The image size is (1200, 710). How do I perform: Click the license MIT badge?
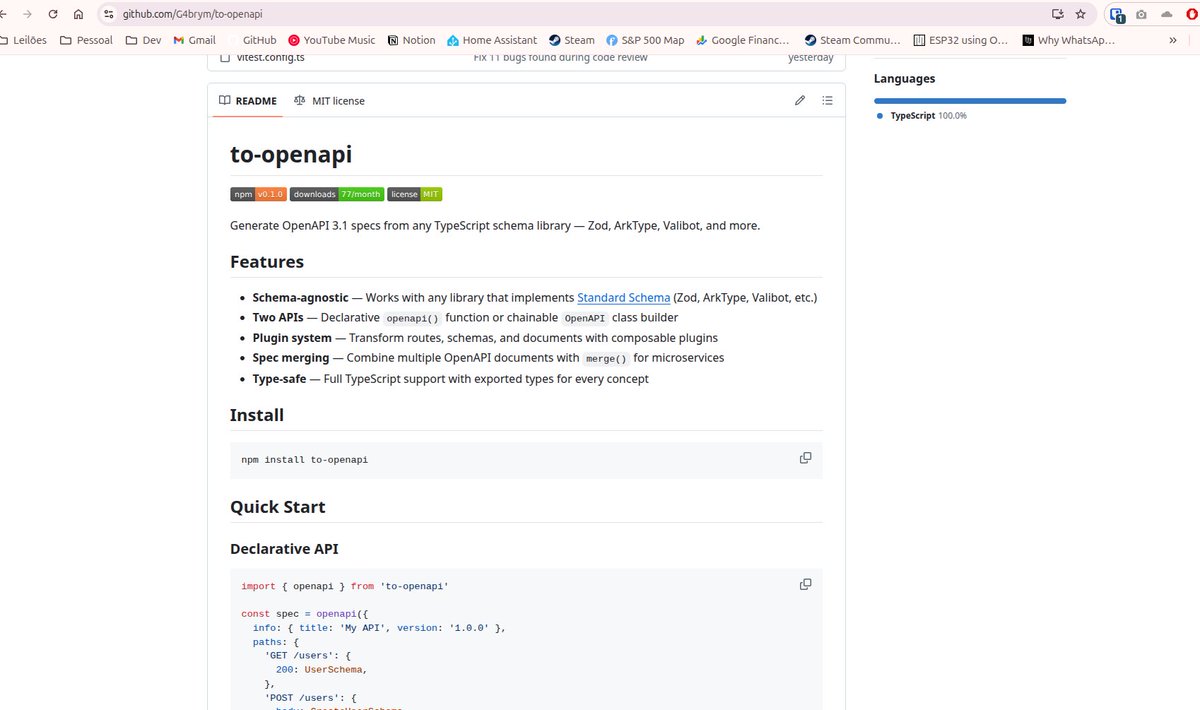click(415, 194)
